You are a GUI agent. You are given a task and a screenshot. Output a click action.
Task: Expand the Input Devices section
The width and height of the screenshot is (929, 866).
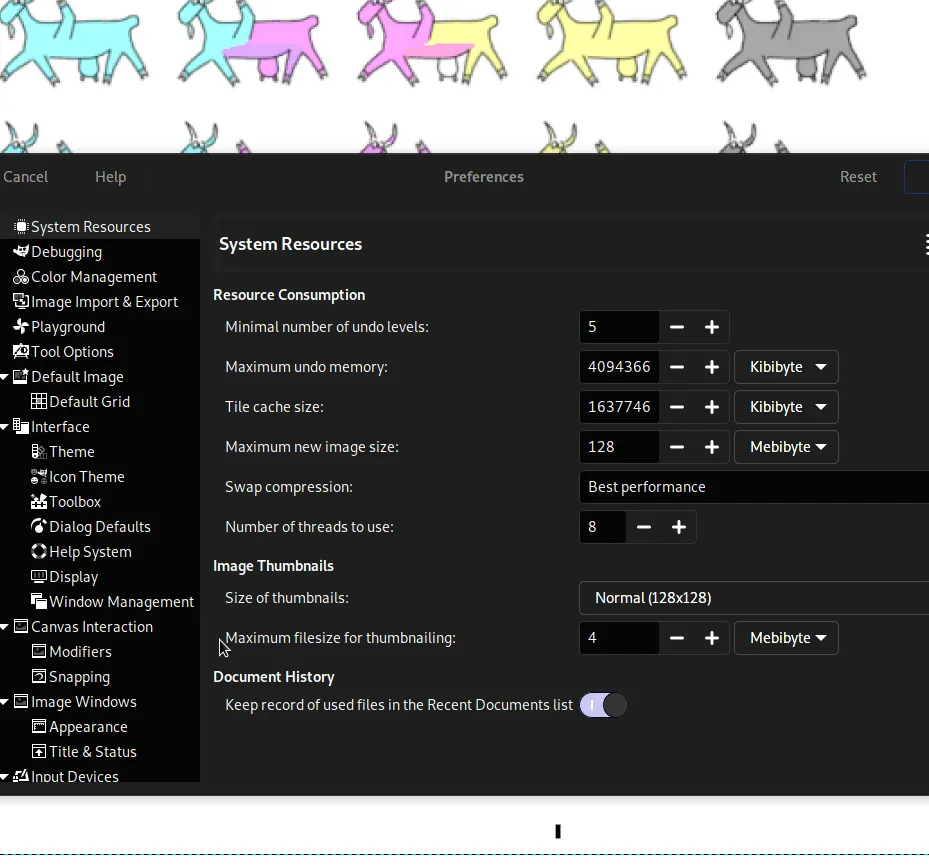pyautogui.click(x=6, y=776)
